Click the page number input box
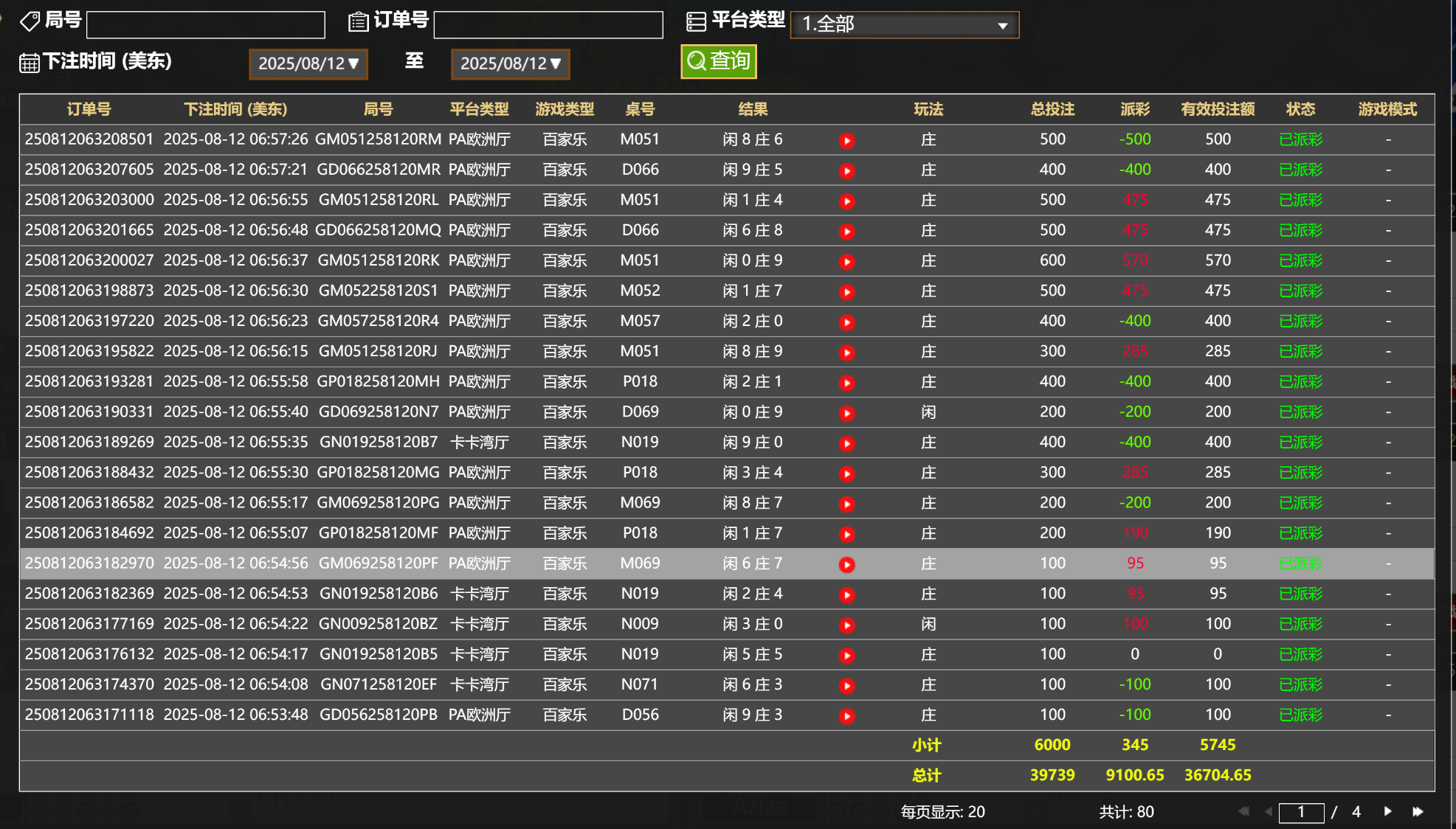 pos(1300,812)
